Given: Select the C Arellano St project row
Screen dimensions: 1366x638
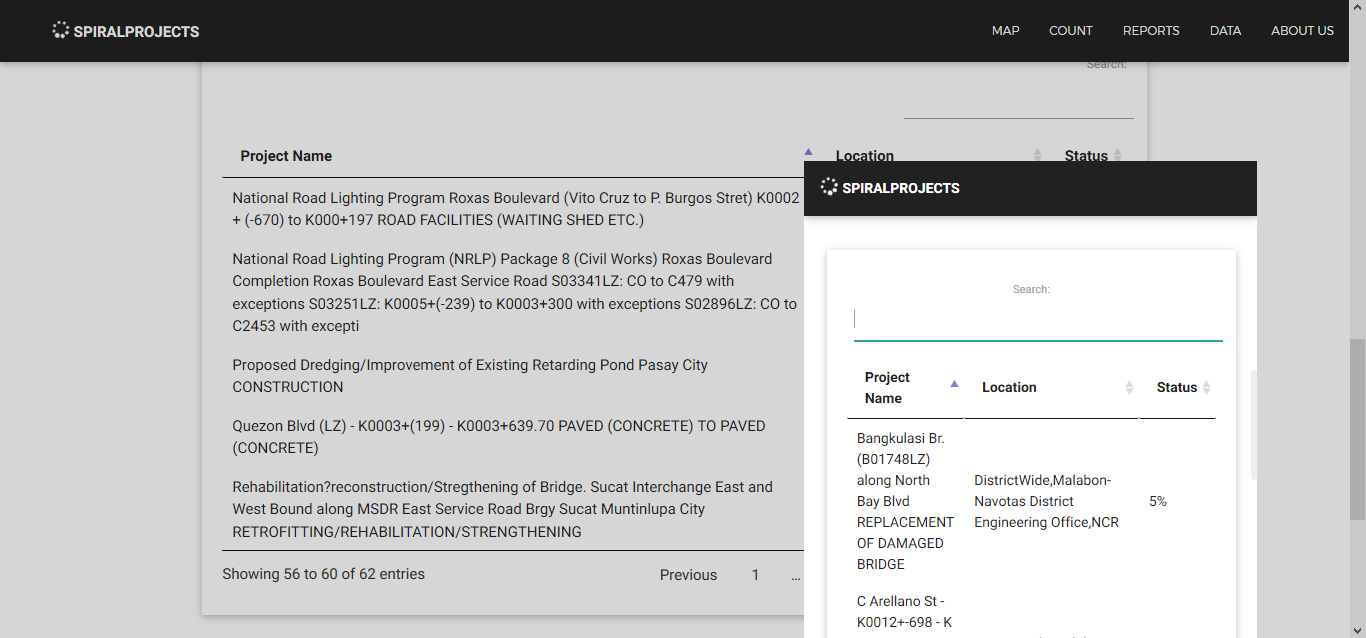Looking at the screenshot, I should [905, 612].
